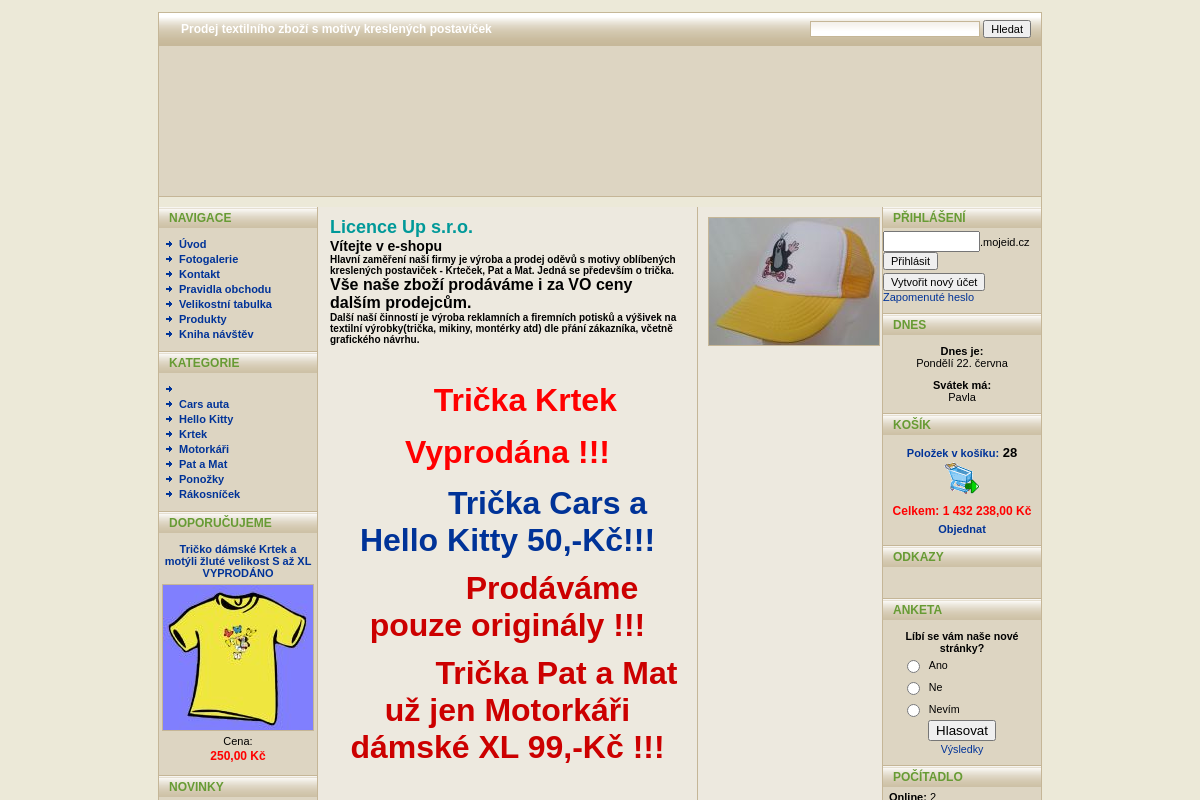Open Krtek category
Viewport: 1200px width, 800px height.
click(x=193, y=434)
